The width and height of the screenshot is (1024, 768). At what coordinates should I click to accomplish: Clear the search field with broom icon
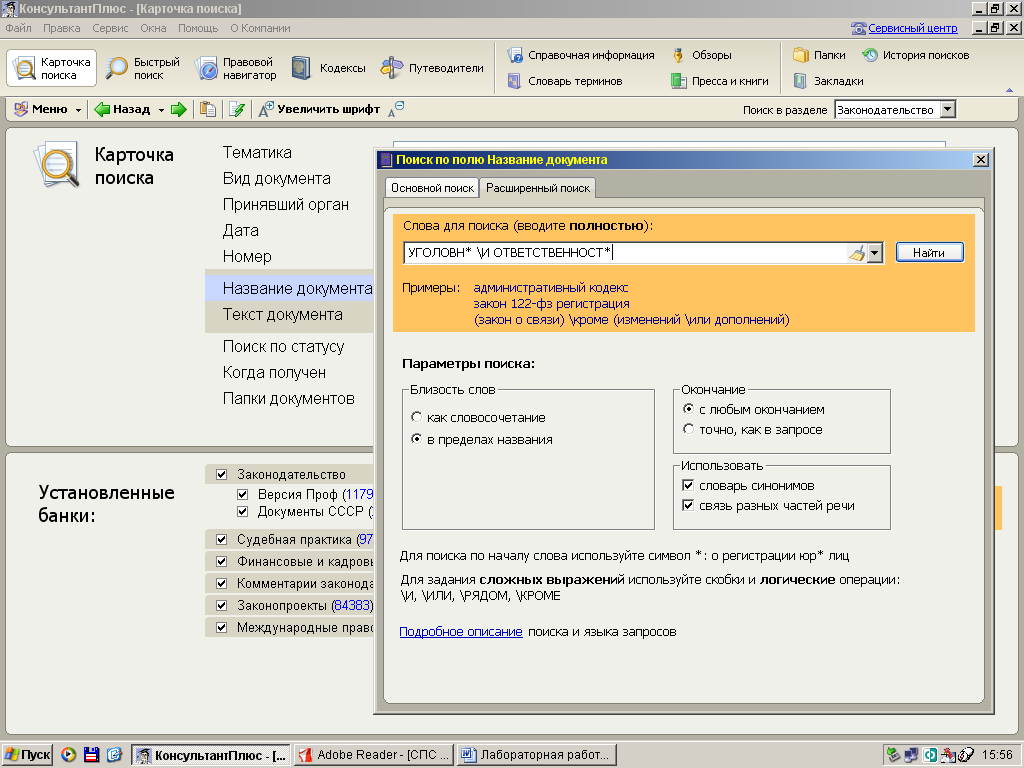click(x=857, y=253)
